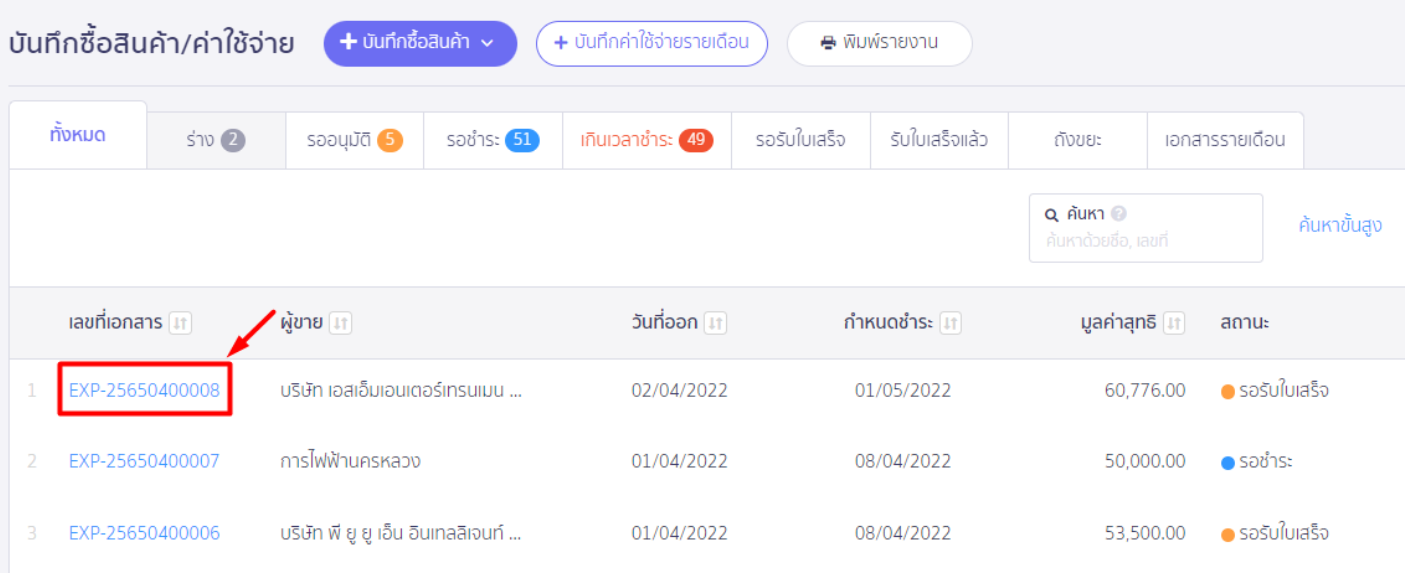Open document EXP-25650400008

(x=144, y=390)
